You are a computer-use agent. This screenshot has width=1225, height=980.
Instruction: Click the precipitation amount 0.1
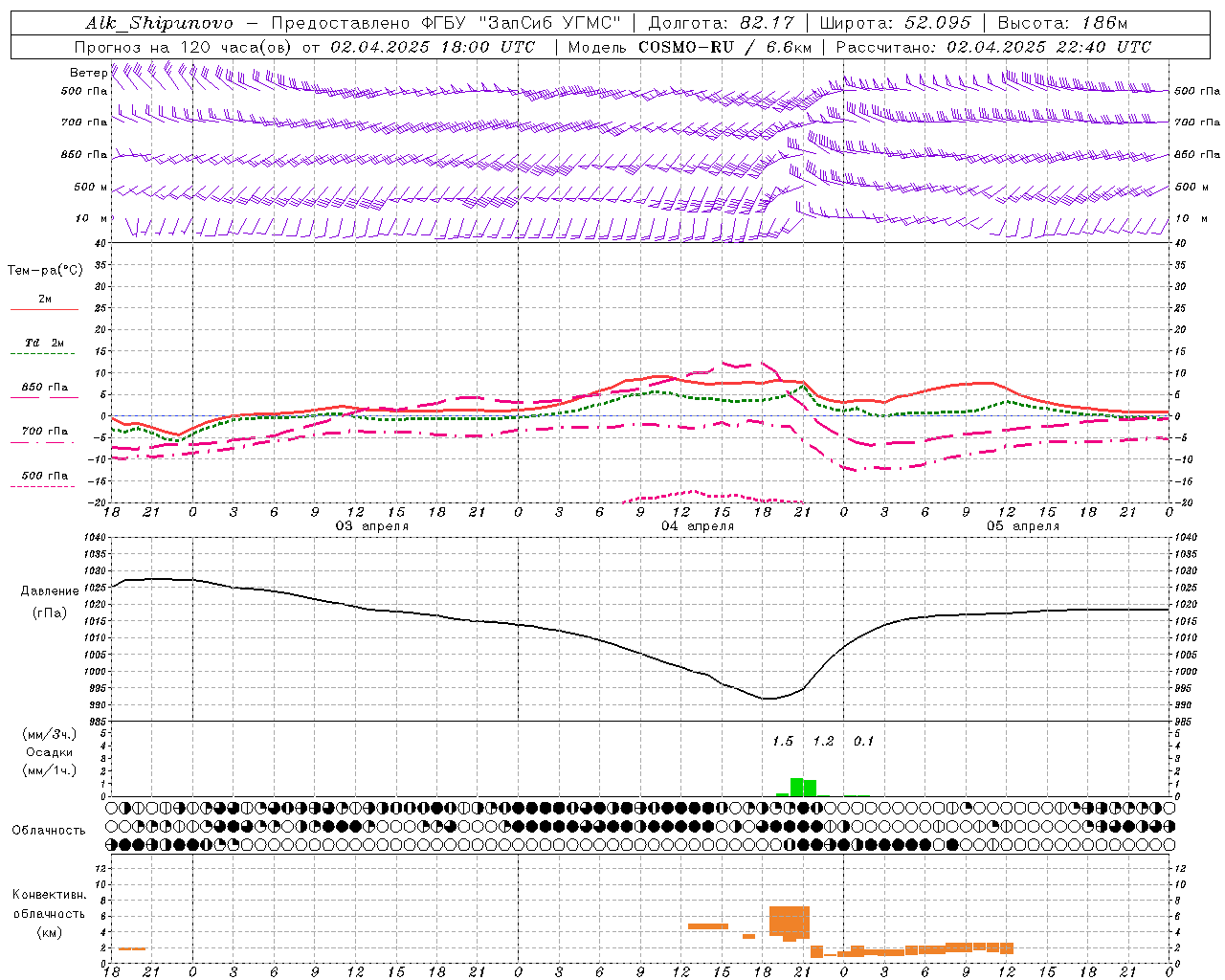[864, 741]
